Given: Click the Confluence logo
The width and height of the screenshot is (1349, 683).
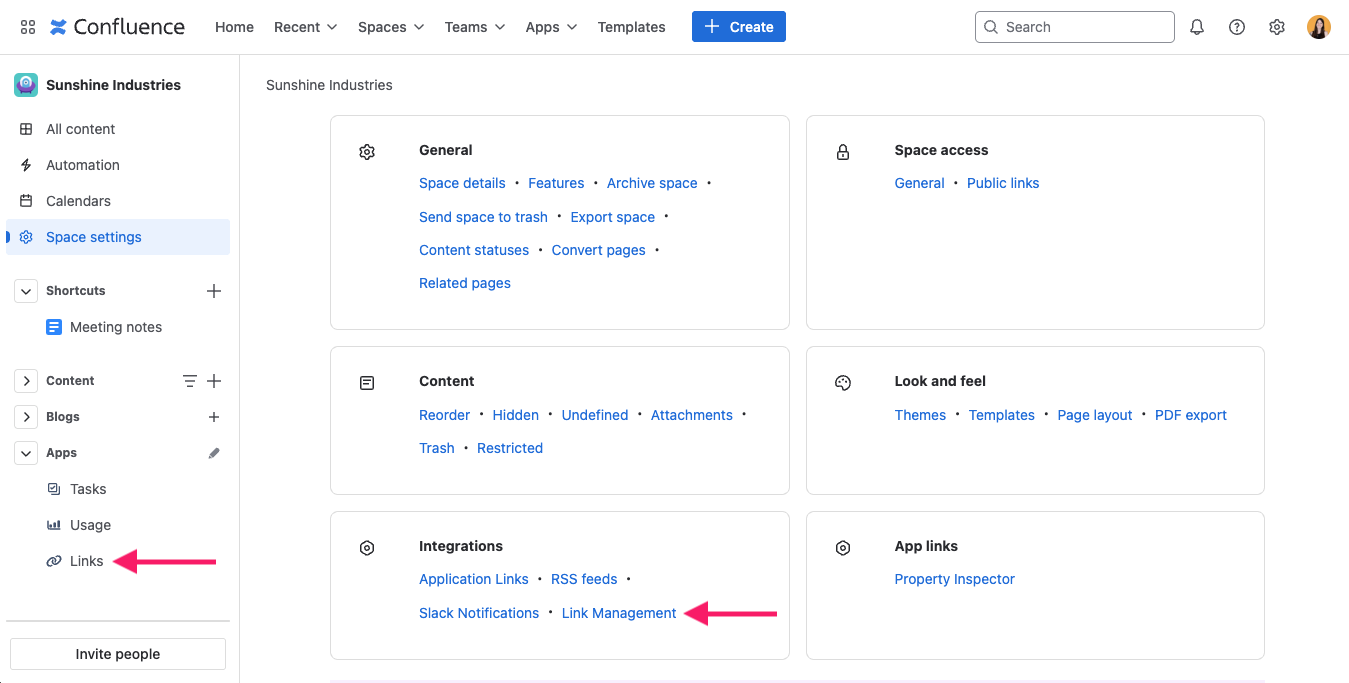Looking at the screenshot, I should [117, 27].
